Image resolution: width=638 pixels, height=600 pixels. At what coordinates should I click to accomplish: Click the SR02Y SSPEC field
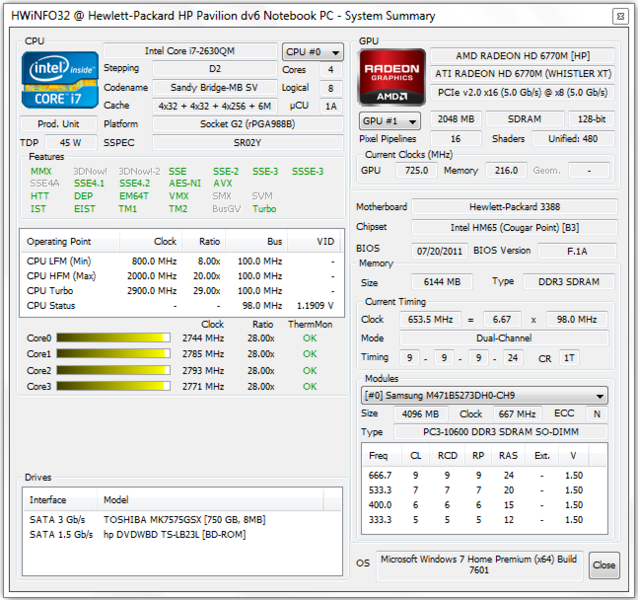247,143
